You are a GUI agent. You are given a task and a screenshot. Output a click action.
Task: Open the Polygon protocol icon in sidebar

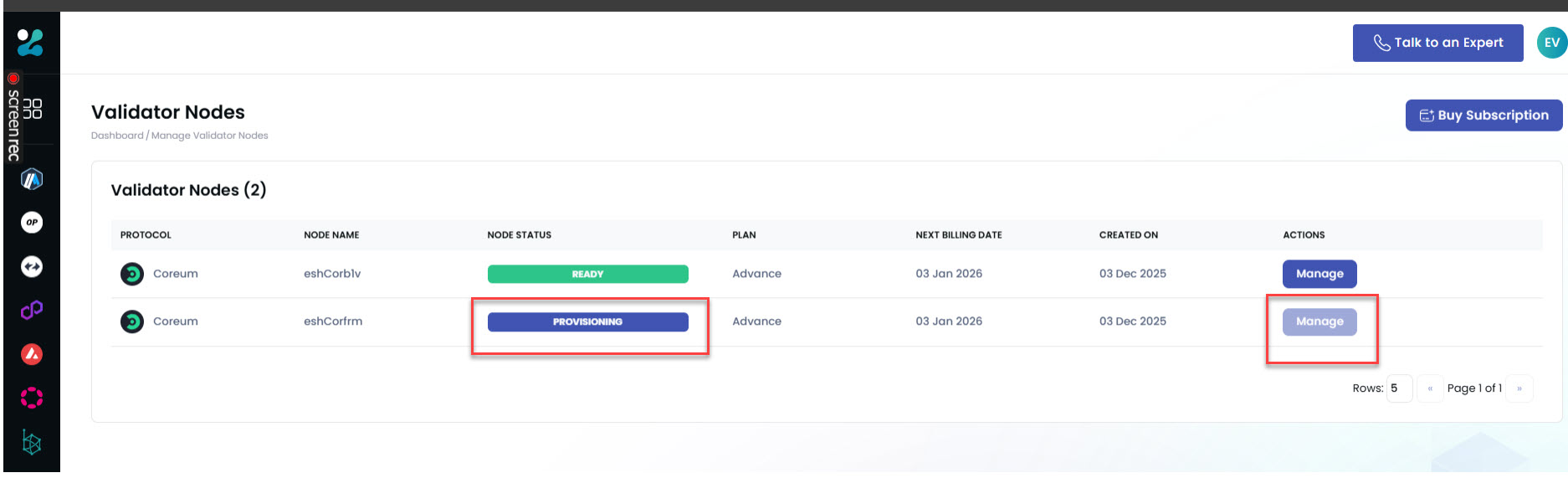(32, 311)
